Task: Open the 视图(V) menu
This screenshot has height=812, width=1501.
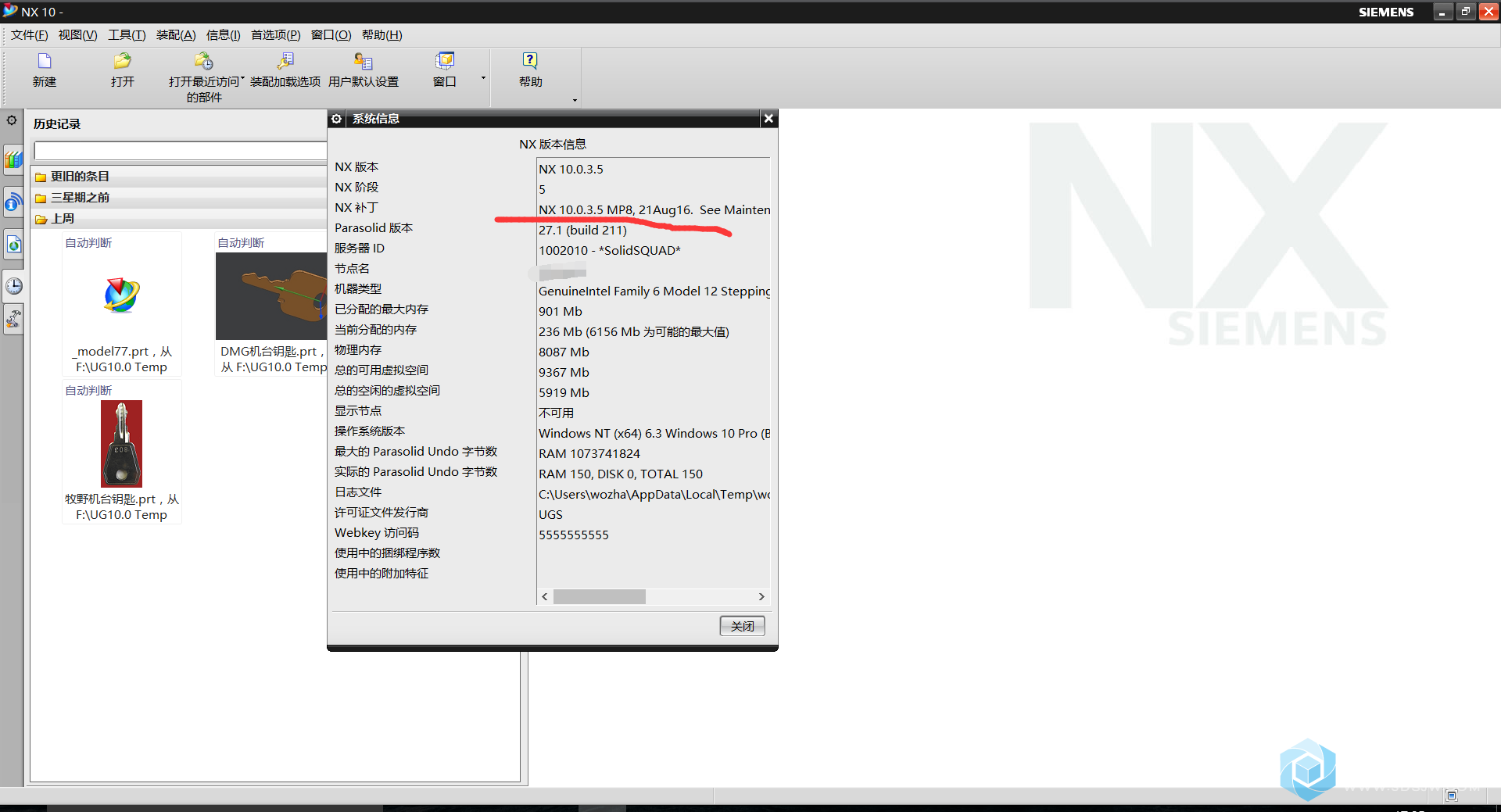Action: coord(77,35)
